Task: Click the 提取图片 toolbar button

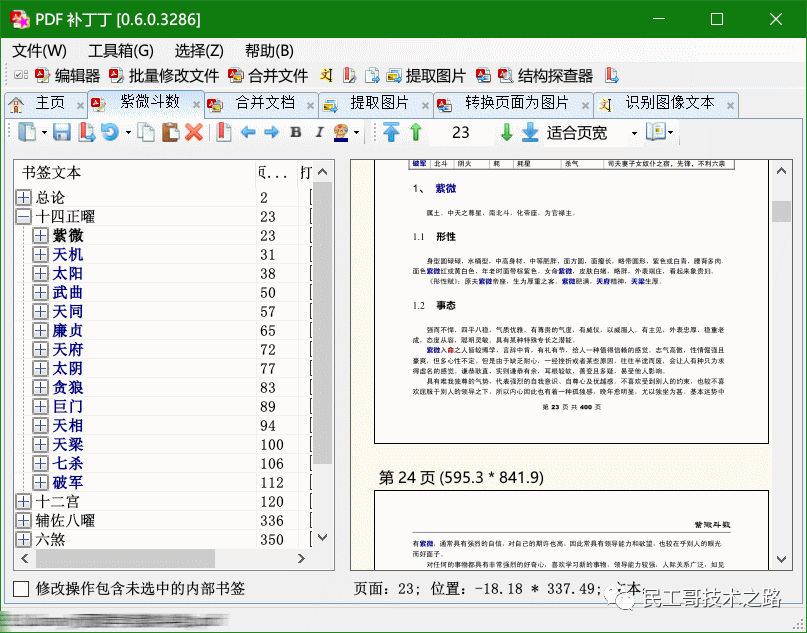Action: click(426, 76)
